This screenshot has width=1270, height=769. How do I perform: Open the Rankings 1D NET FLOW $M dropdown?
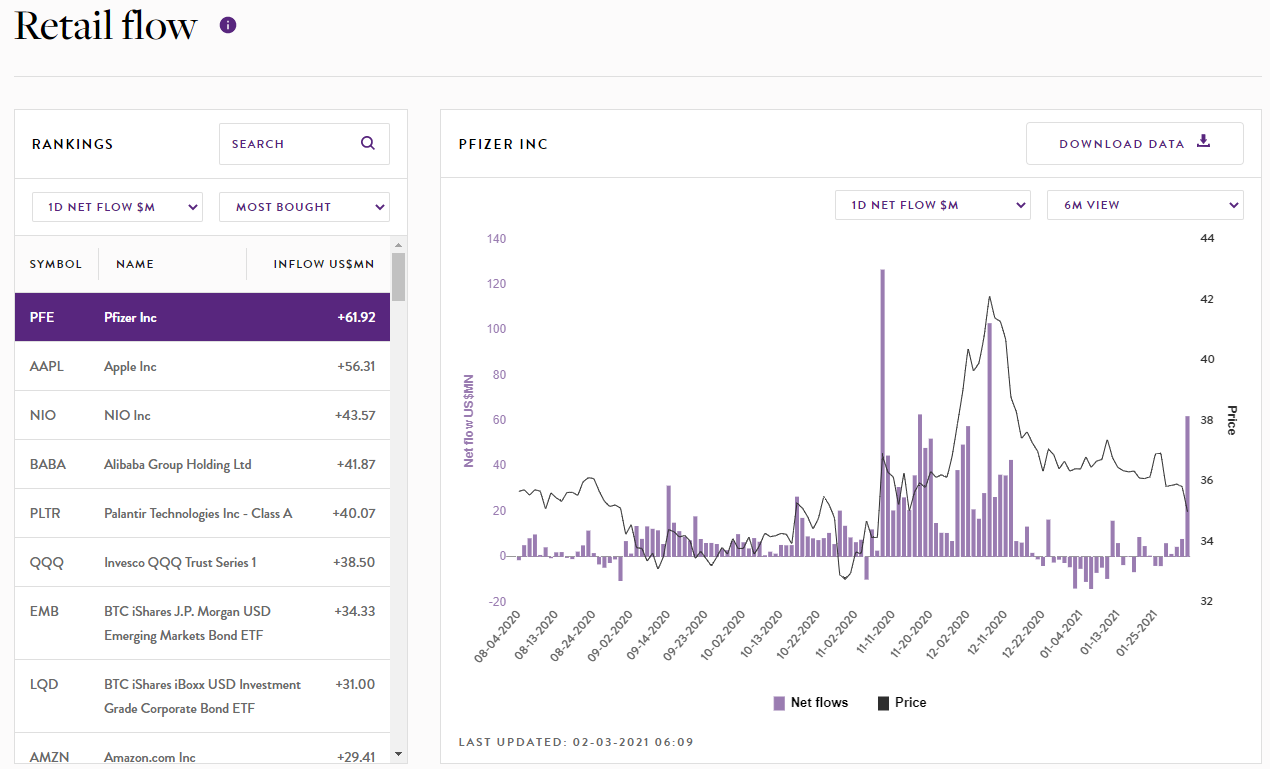[x=118, y=207]
